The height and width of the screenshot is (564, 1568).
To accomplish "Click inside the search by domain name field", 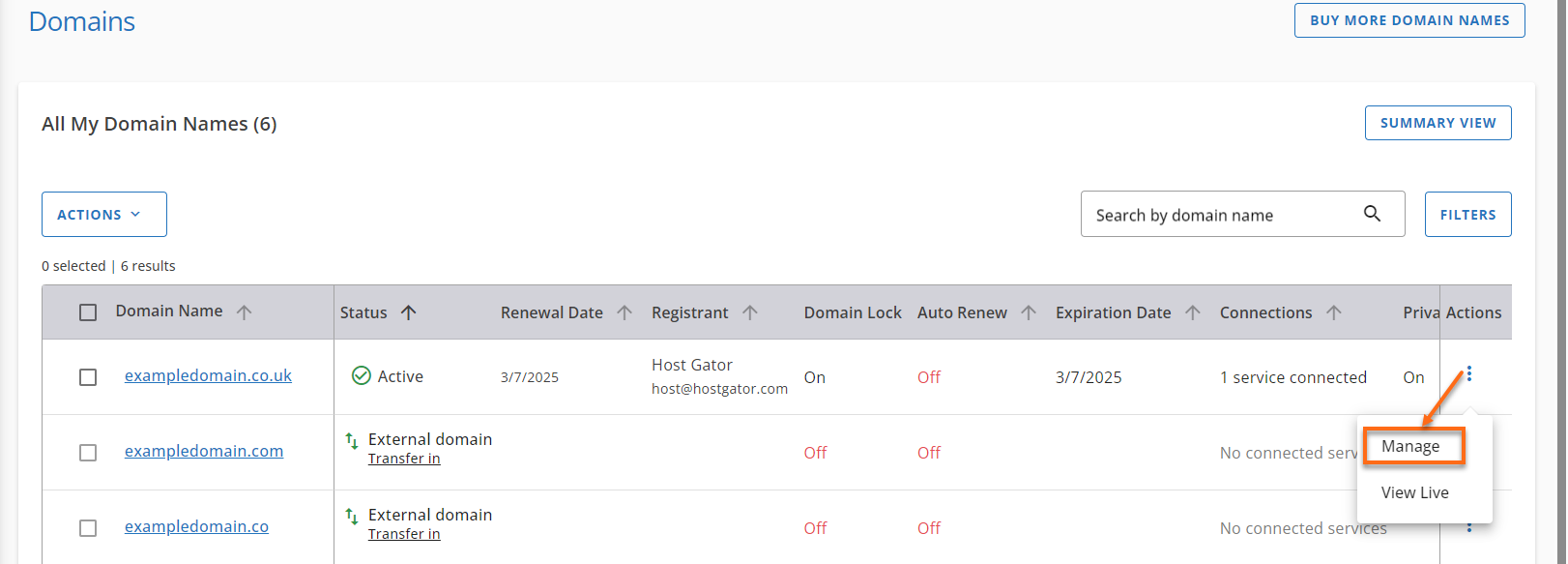I will (1218, 213).
